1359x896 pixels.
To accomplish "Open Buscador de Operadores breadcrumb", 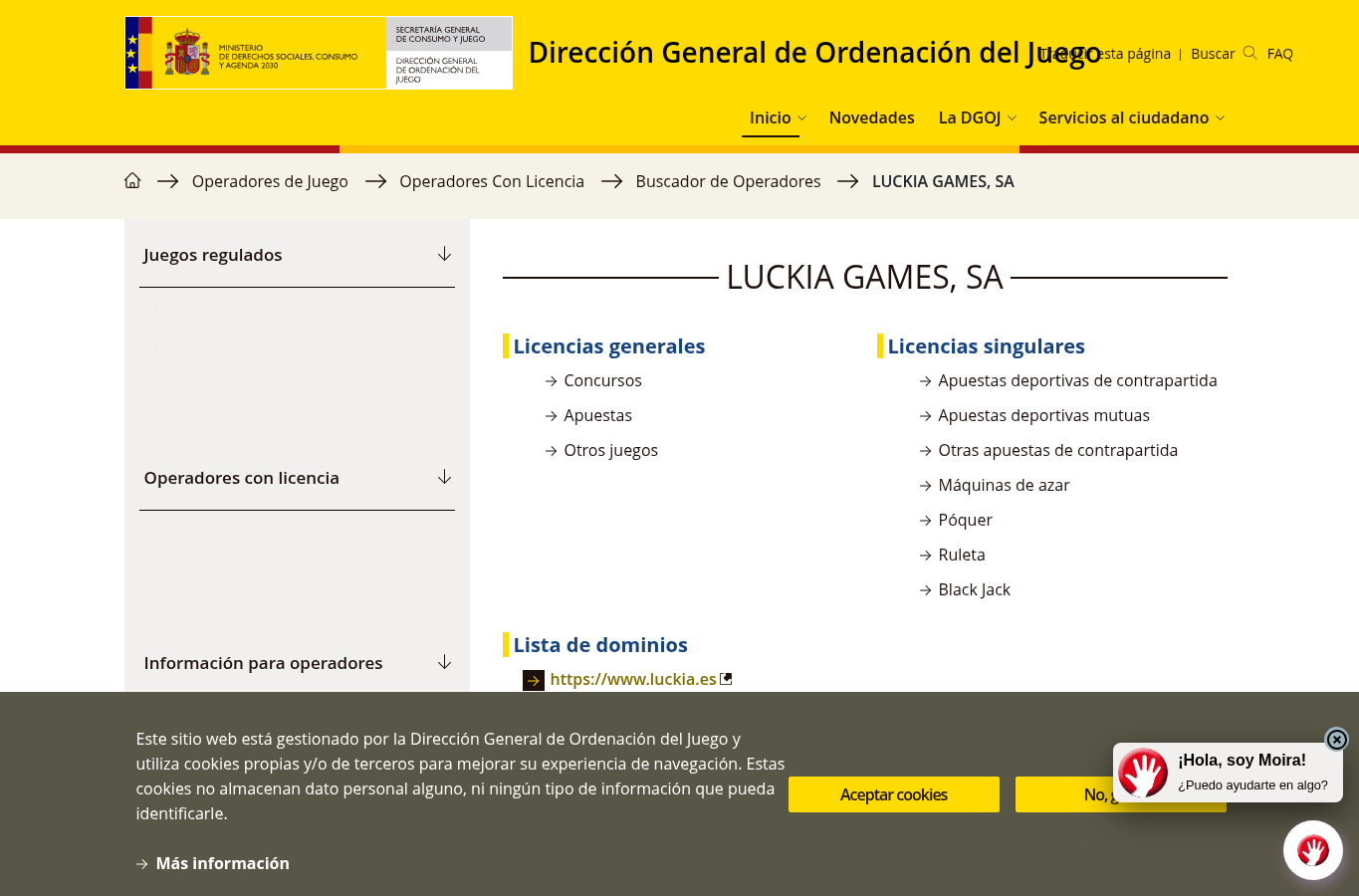I will pos(728,181).
